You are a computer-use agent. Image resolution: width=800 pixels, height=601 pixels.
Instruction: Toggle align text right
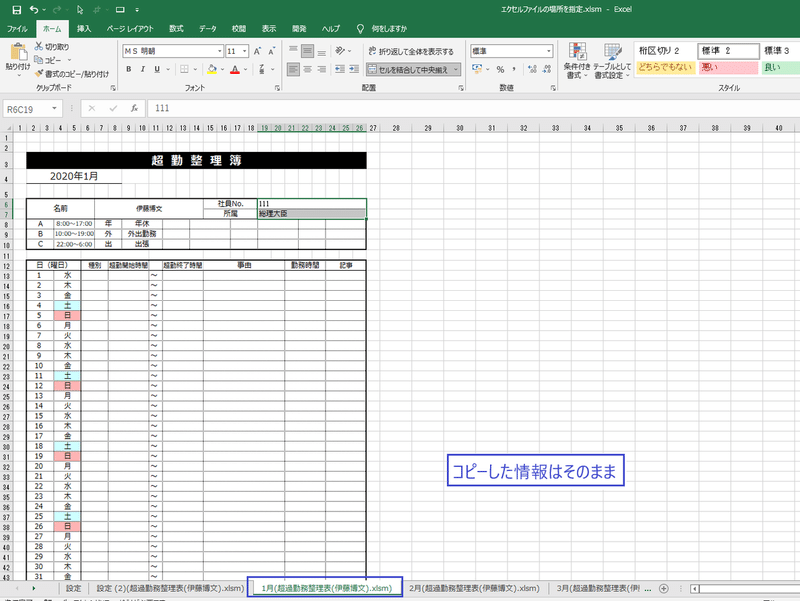pos(321,69)
